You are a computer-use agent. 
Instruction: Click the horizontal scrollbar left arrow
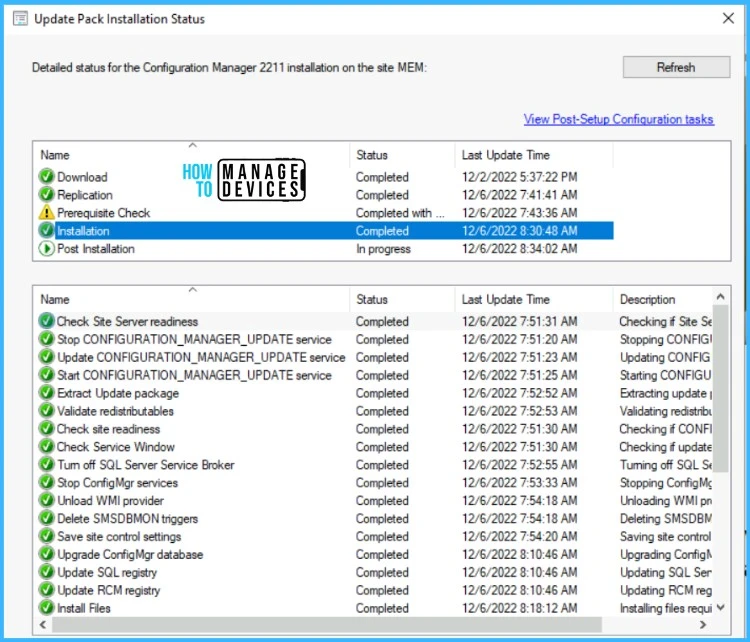tap(43, 624)
